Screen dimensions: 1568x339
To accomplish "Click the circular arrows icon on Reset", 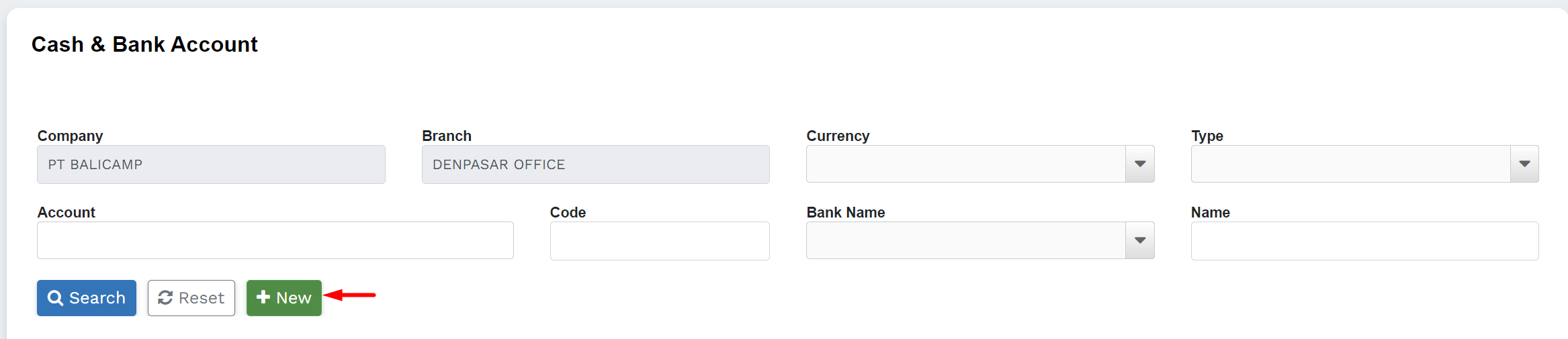I will pyautogui.click(x=165, y=298).
